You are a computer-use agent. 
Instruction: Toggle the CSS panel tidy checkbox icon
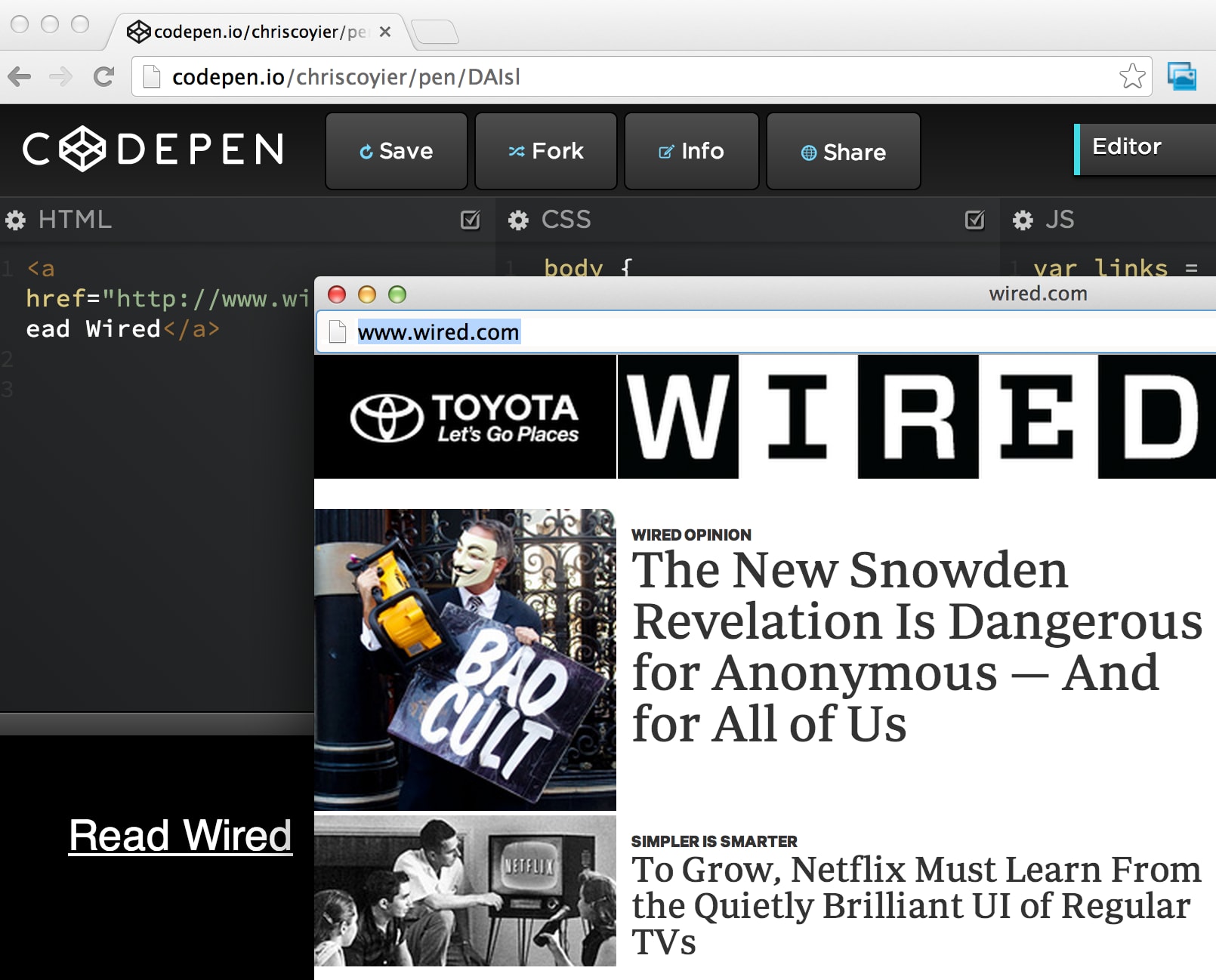tap(975, 220)
